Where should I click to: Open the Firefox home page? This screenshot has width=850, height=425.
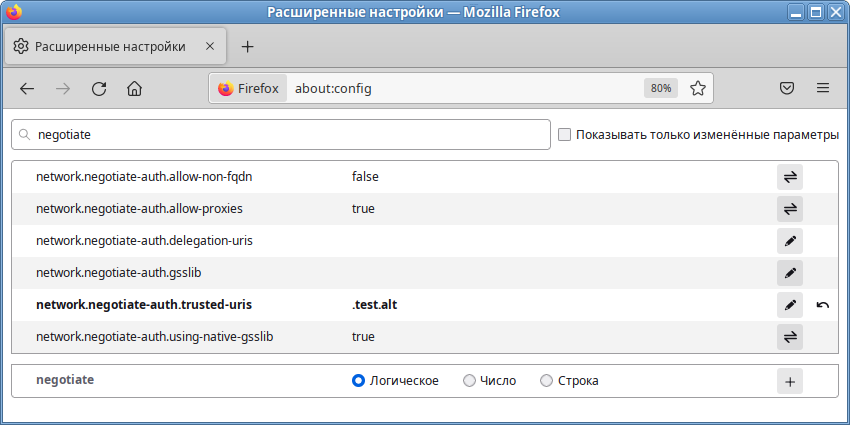click(x=134, y=88)
